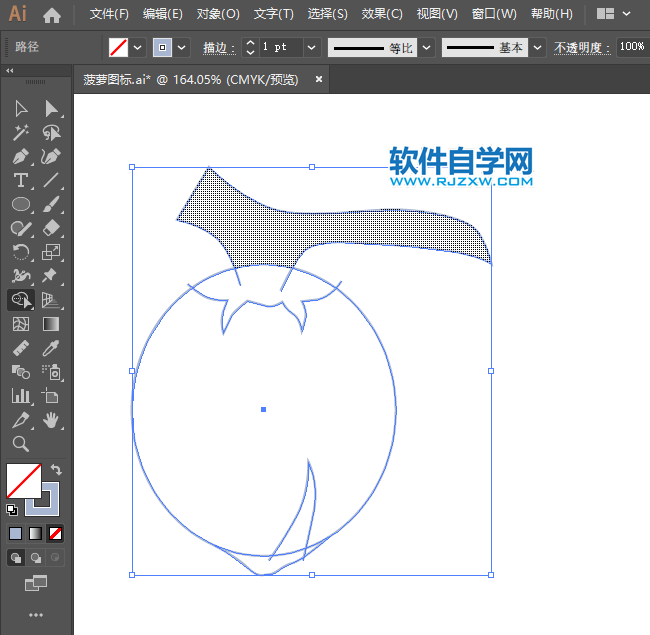
Task: Open the 文件(F) menu
Action: point(109,14)
